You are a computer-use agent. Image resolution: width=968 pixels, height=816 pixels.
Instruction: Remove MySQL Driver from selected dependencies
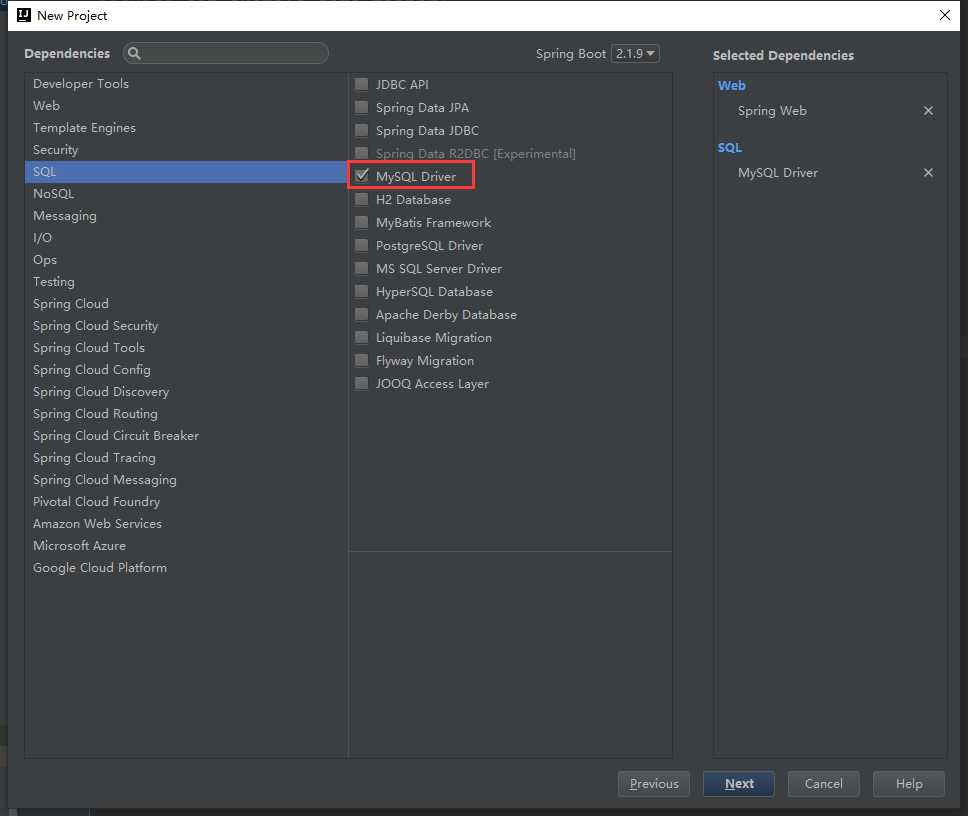(x=928, y=173)
